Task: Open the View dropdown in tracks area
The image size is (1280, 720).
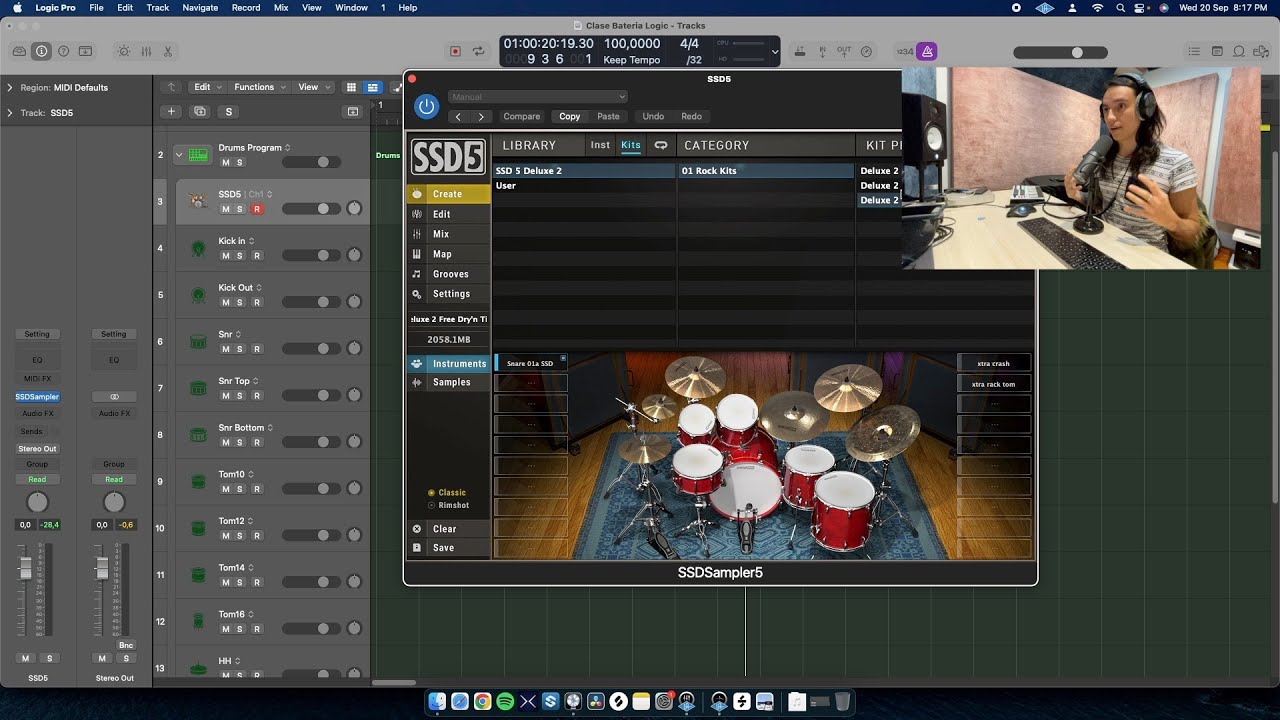Action: 313,87
